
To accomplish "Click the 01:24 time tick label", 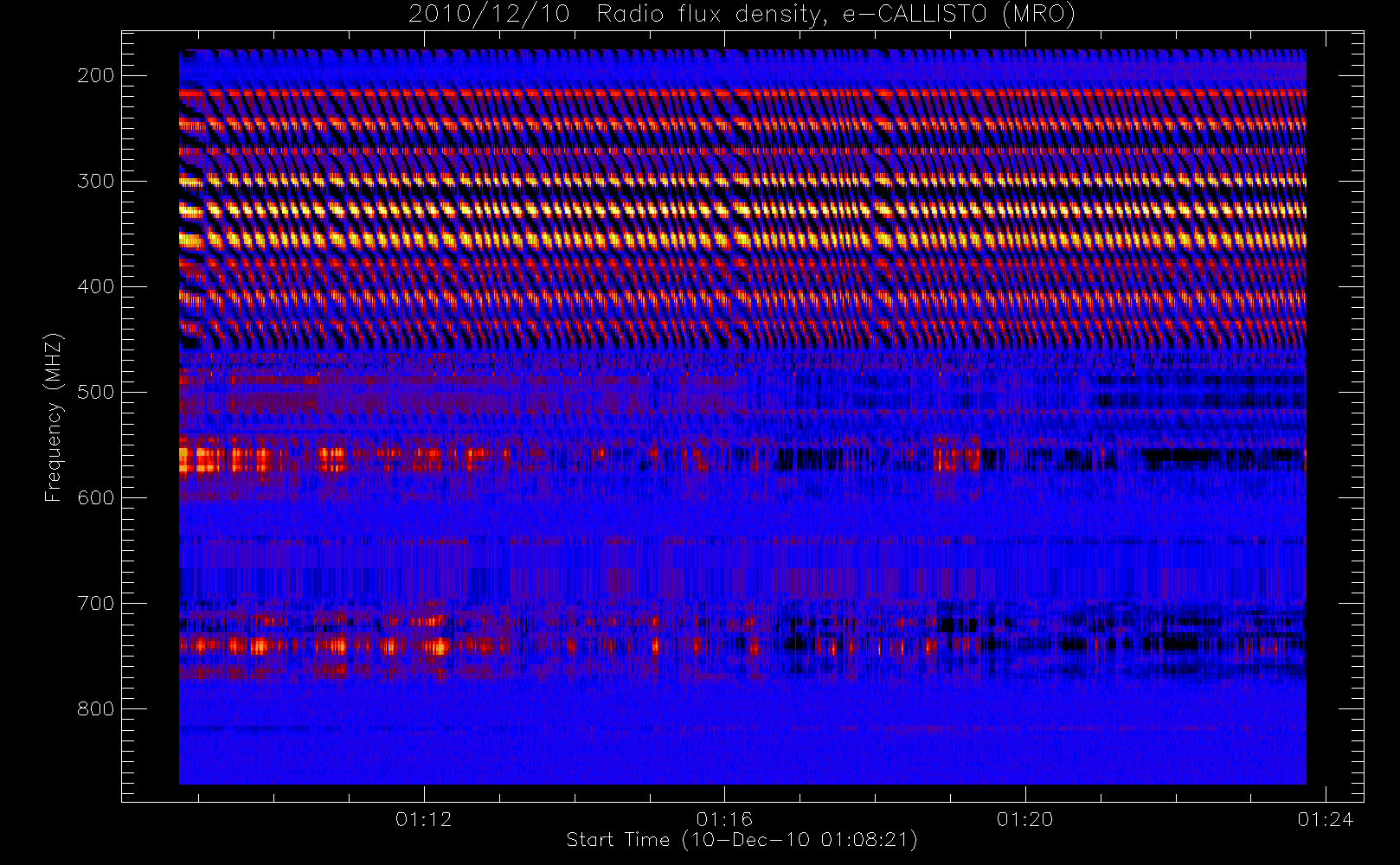I will [x=1326, y=819].
